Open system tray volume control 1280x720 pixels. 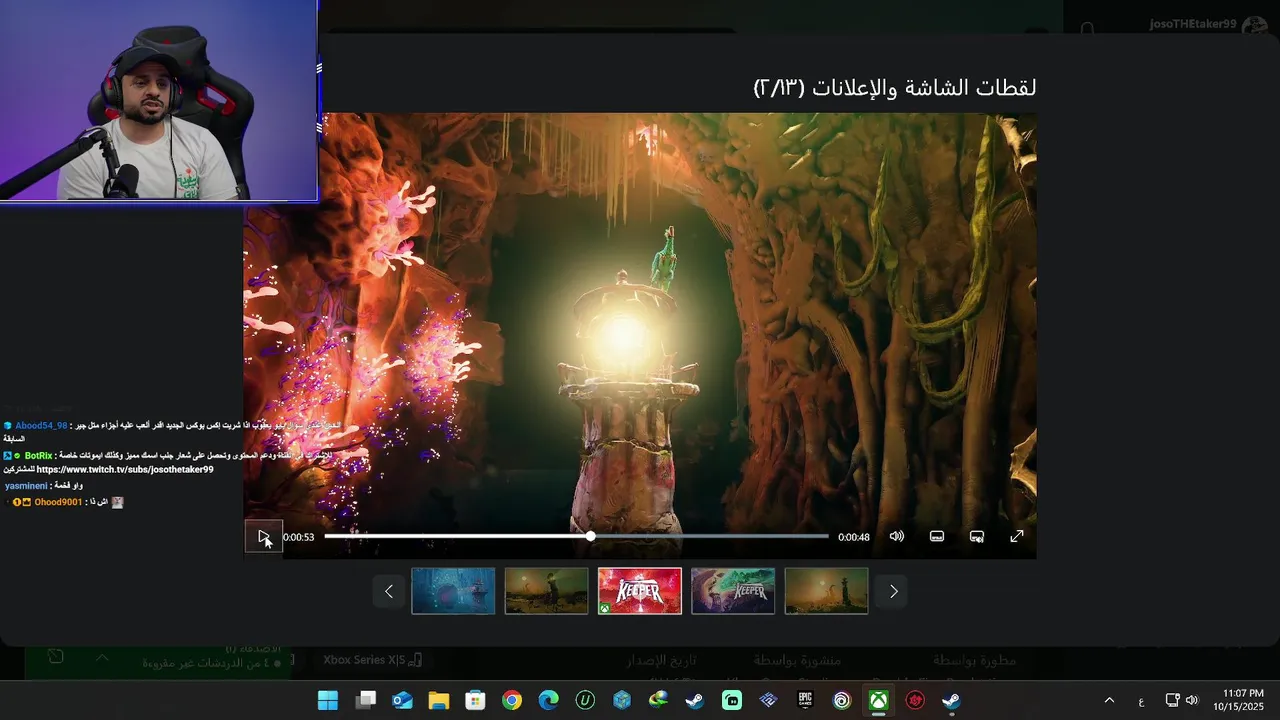pyautogui.click(x=1192, y=701)
